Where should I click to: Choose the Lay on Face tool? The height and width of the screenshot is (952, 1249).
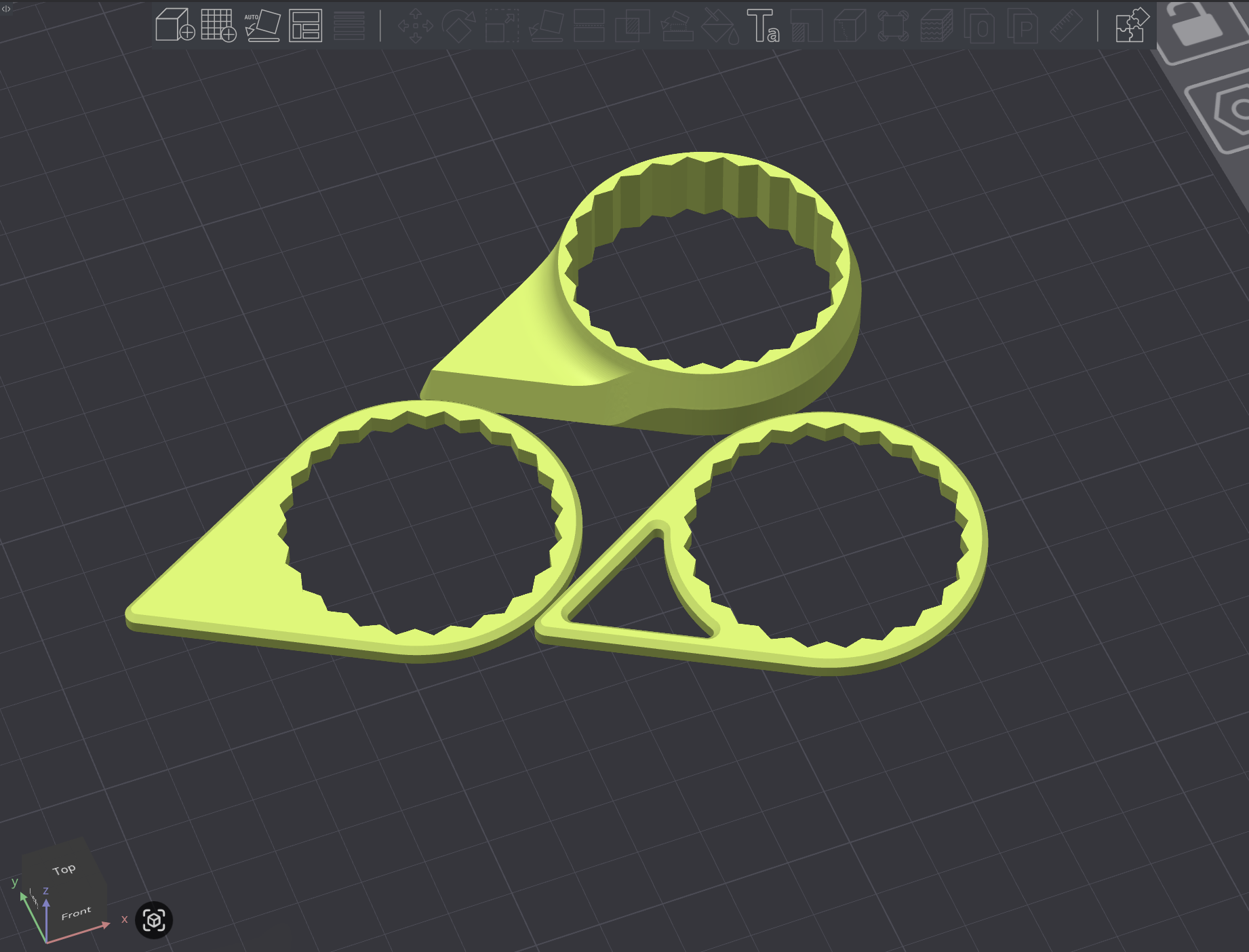point(546,26)
